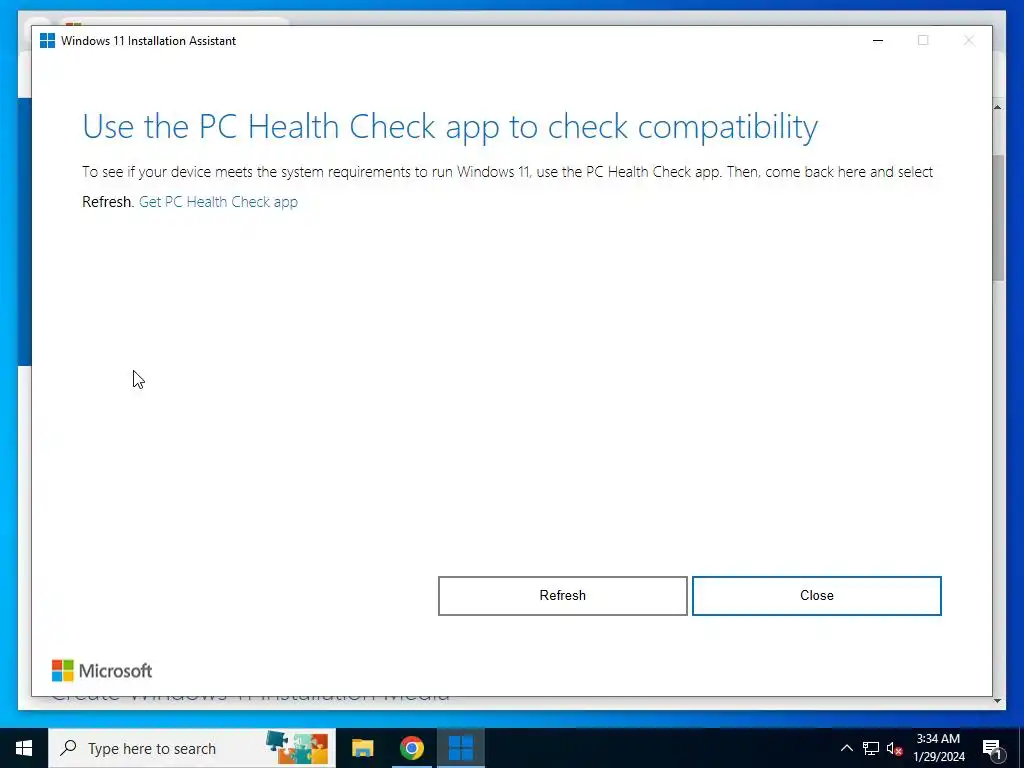This screenshot has height=768, width=1024.
Task: Select the Windows 11 Installation Assistant taskbar icon
Action: coord(460,748)
